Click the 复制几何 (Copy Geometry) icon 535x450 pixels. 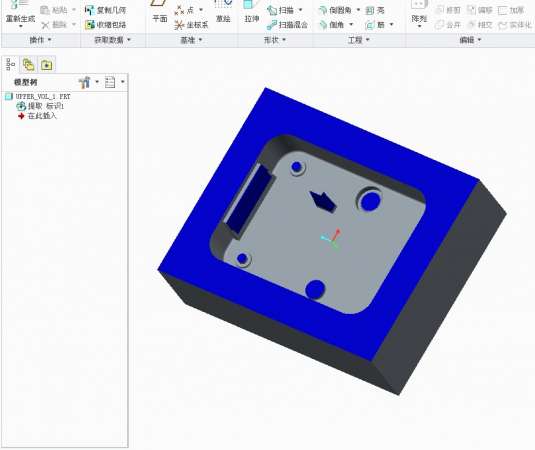click(x=89, y=11)
